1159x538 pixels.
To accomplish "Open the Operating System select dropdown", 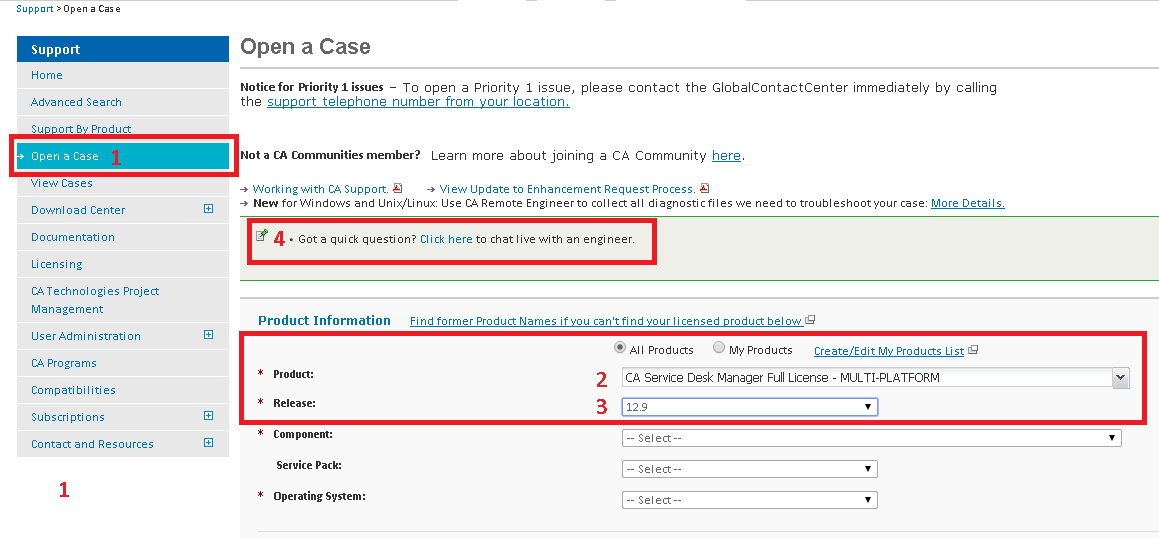I will 750,500.
